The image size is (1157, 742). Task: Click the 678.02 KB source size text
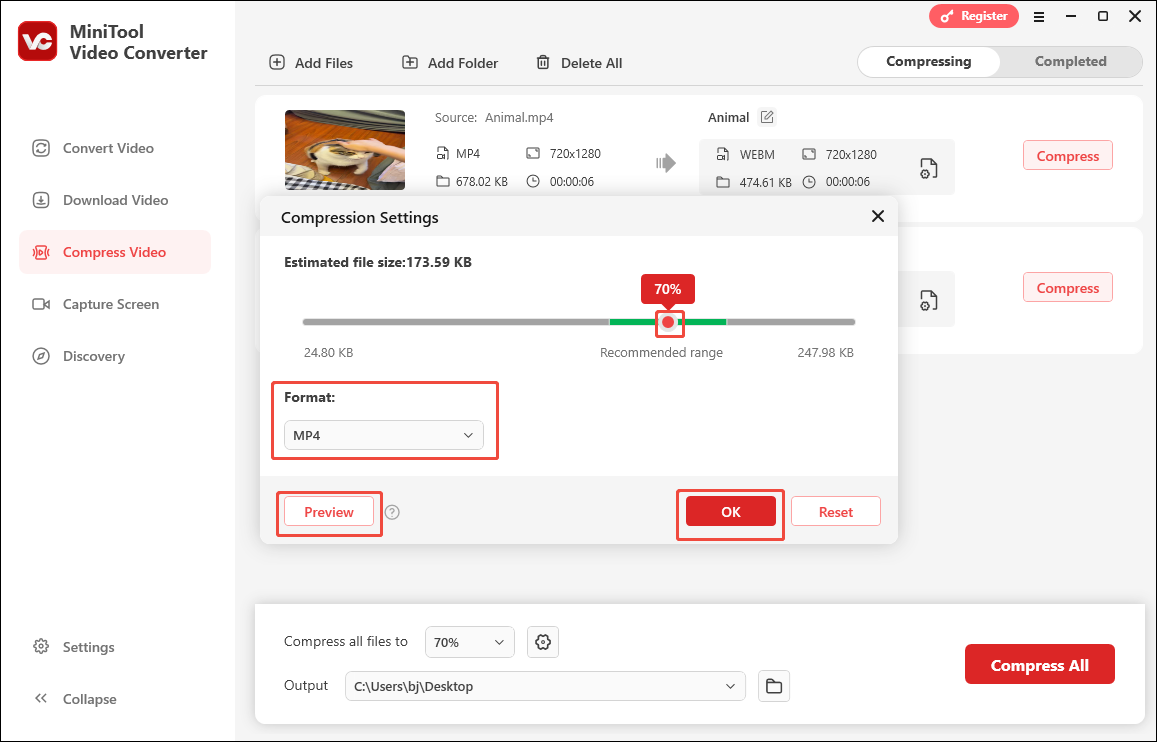point(482,181)
